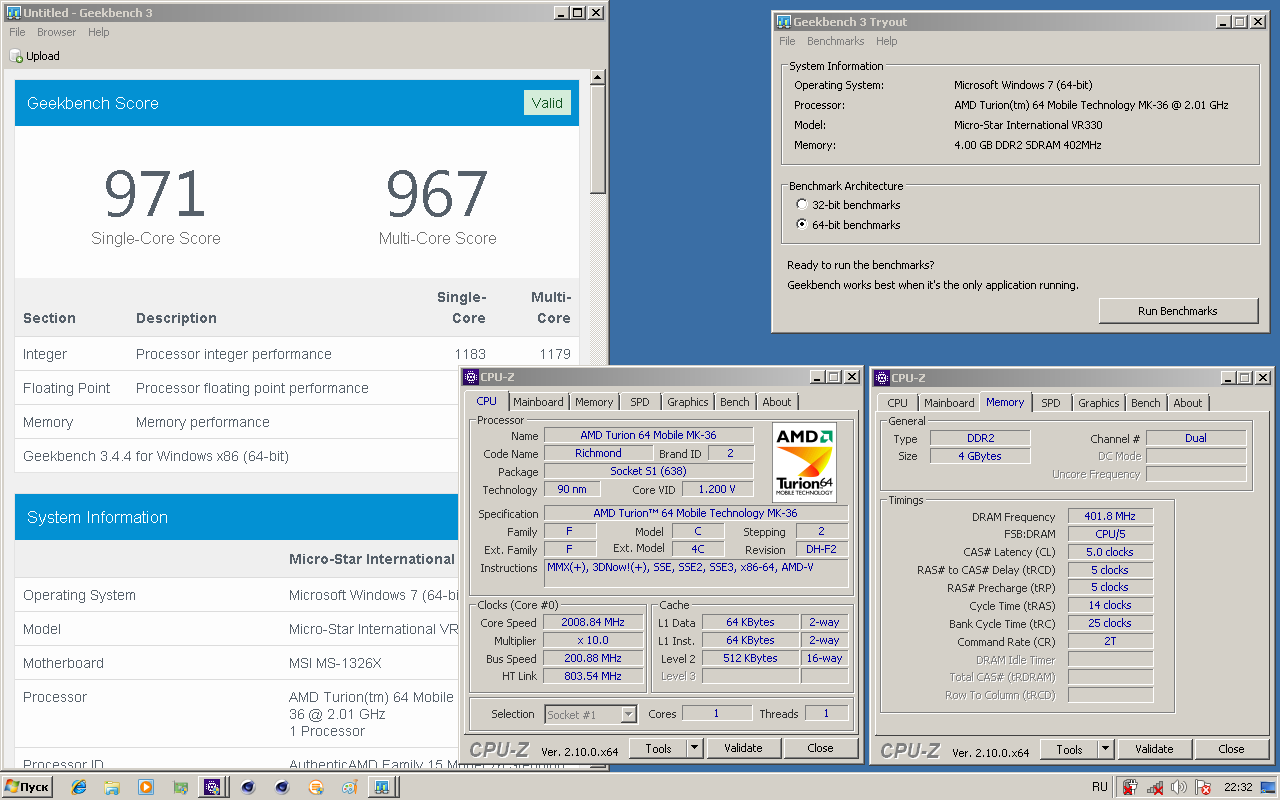
Task: Switch to CPU tab in right CPU-Z window
Action: [x=898, y=403]
